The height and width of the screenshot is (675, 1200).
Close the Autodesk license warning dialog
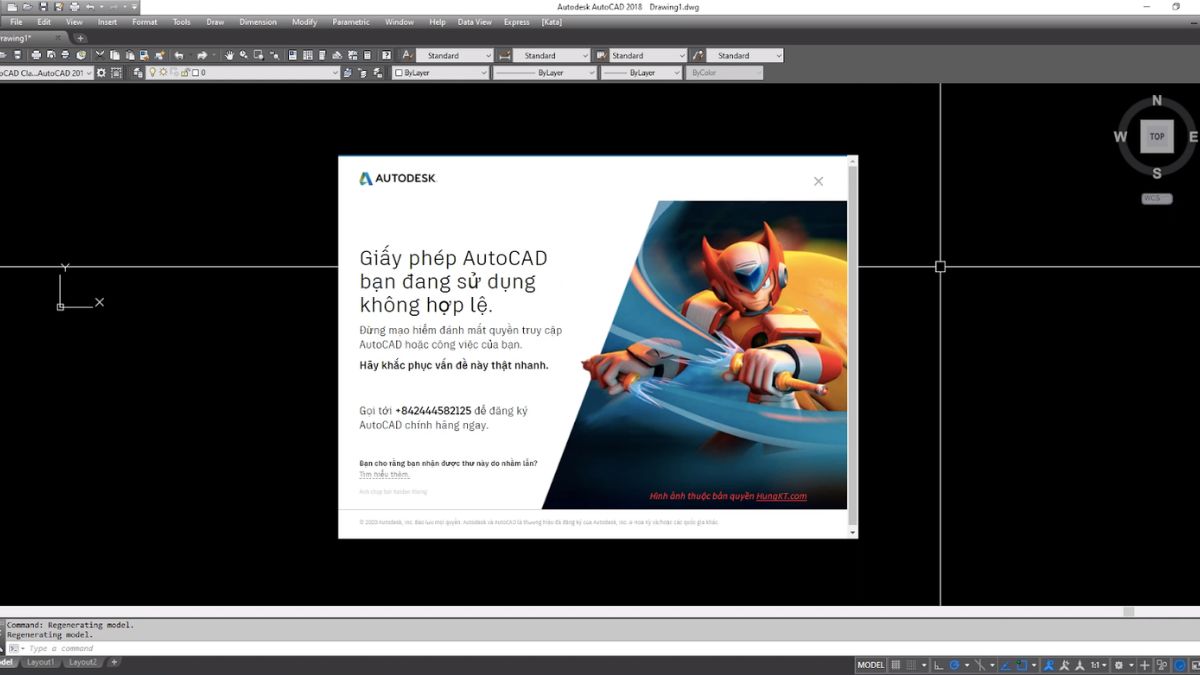coord(818,181)
